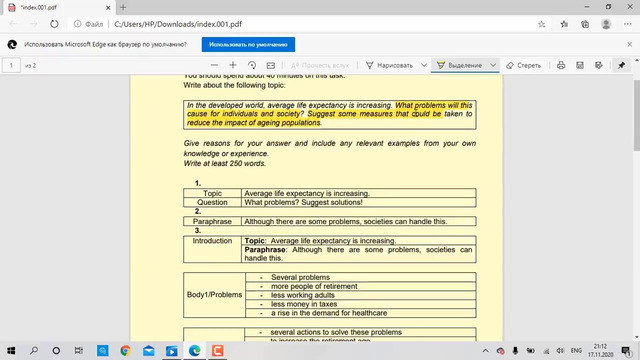
Task: Click 'a rise in the demand for healthcare'
Action: (x=329, y=313)
